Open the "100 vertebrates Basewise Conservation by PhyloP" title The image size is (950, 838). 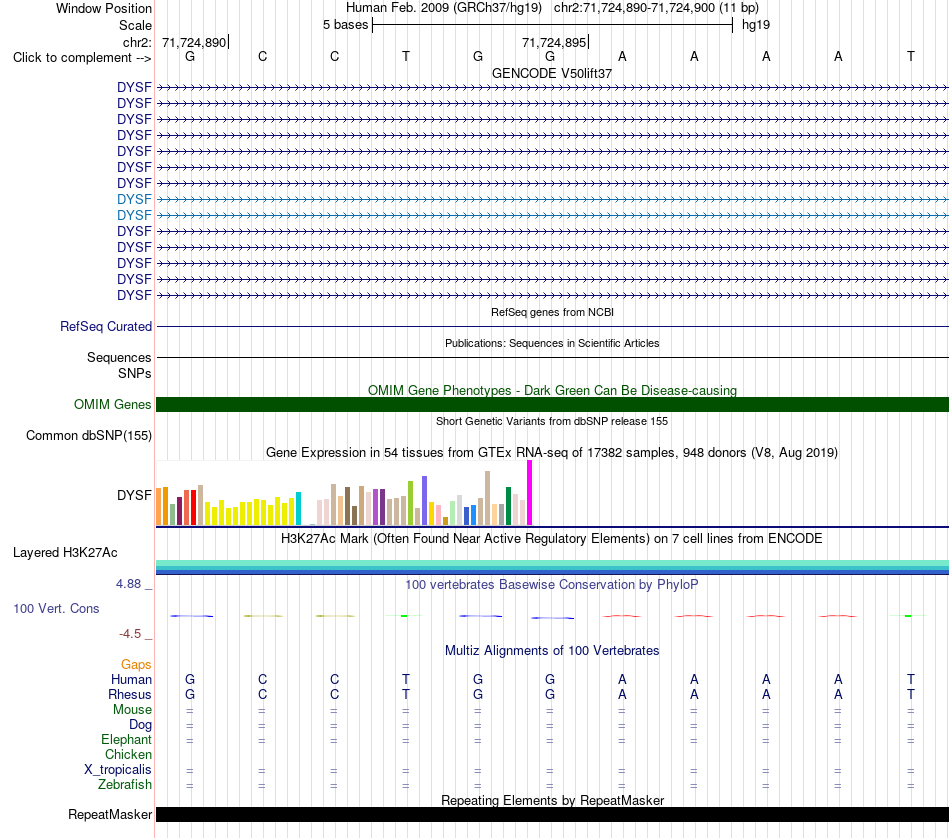click(552, 585)
